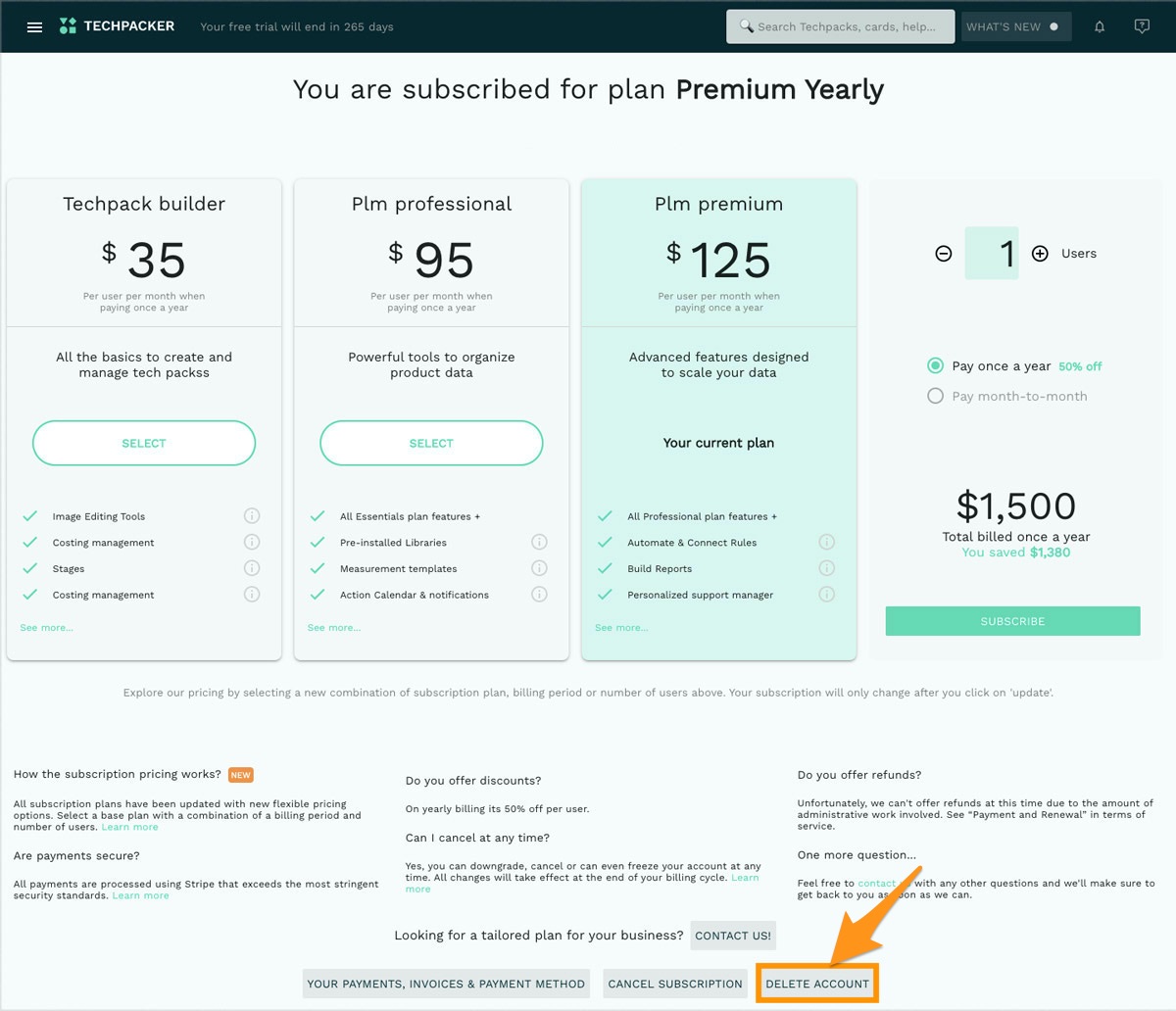Decrease user count with minus icon
The height and width of the screenshot is (1011, 1176).
[x=944, y=254]
